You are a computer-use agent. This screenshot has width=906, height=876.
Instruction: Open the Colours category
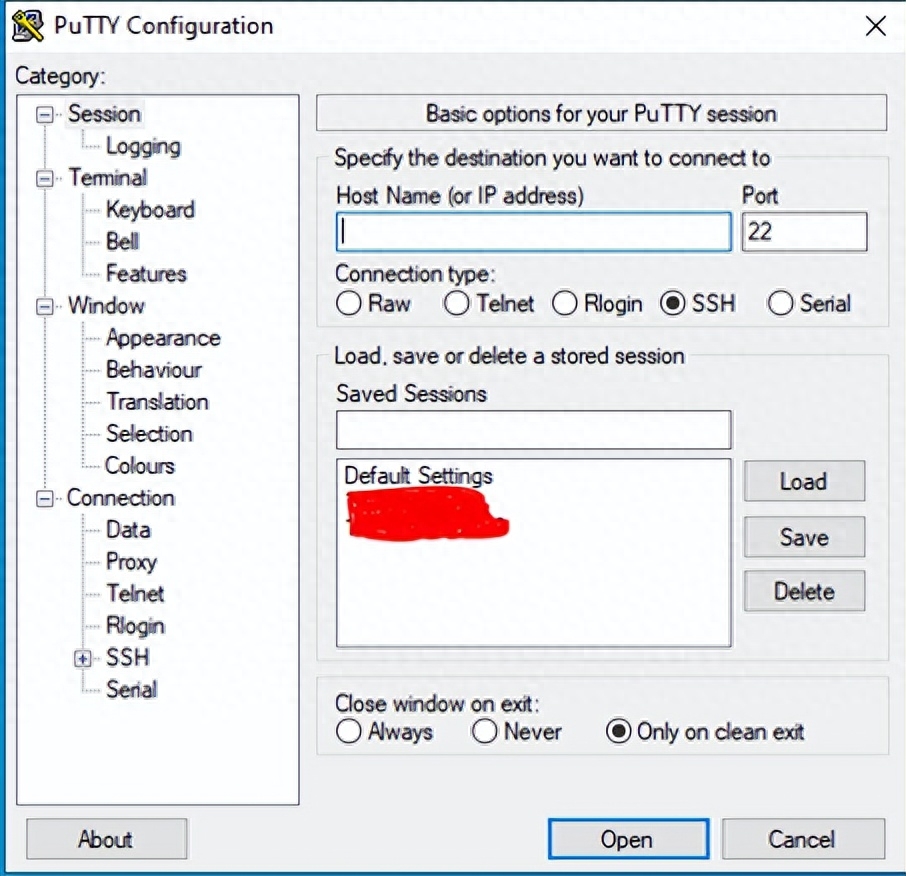(x=139, y=466)
